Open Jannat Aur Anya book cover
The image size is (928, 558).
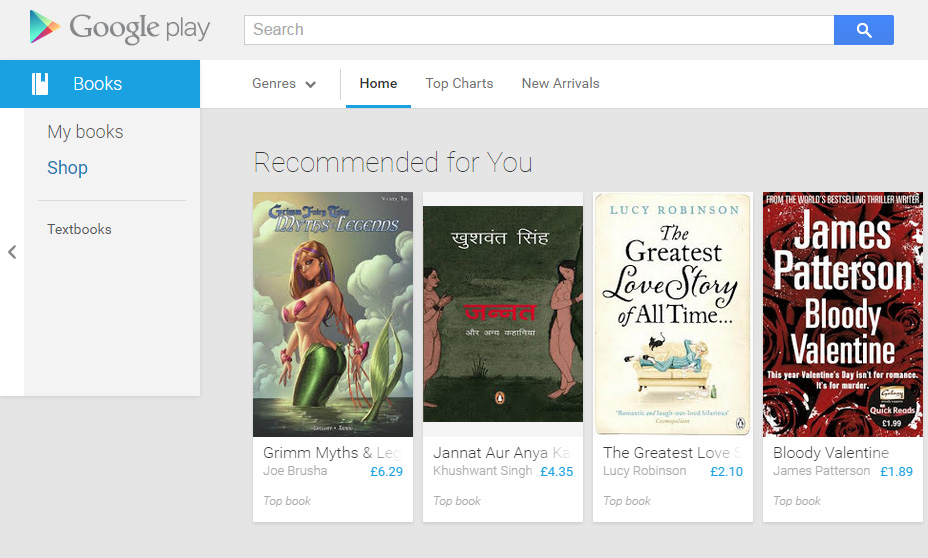[502, 314]
